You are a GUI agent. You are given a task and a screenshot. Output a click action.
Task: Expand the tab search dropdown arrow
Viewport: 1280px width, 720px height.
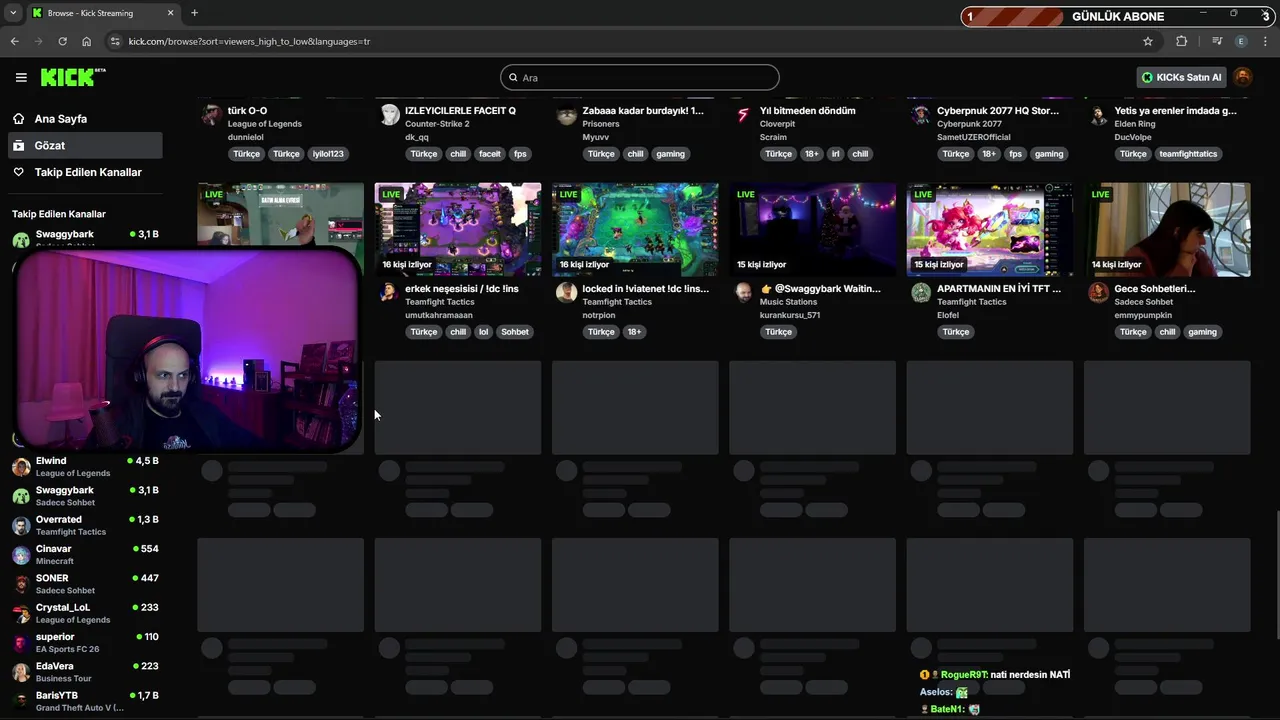click(x=13, y=13)
